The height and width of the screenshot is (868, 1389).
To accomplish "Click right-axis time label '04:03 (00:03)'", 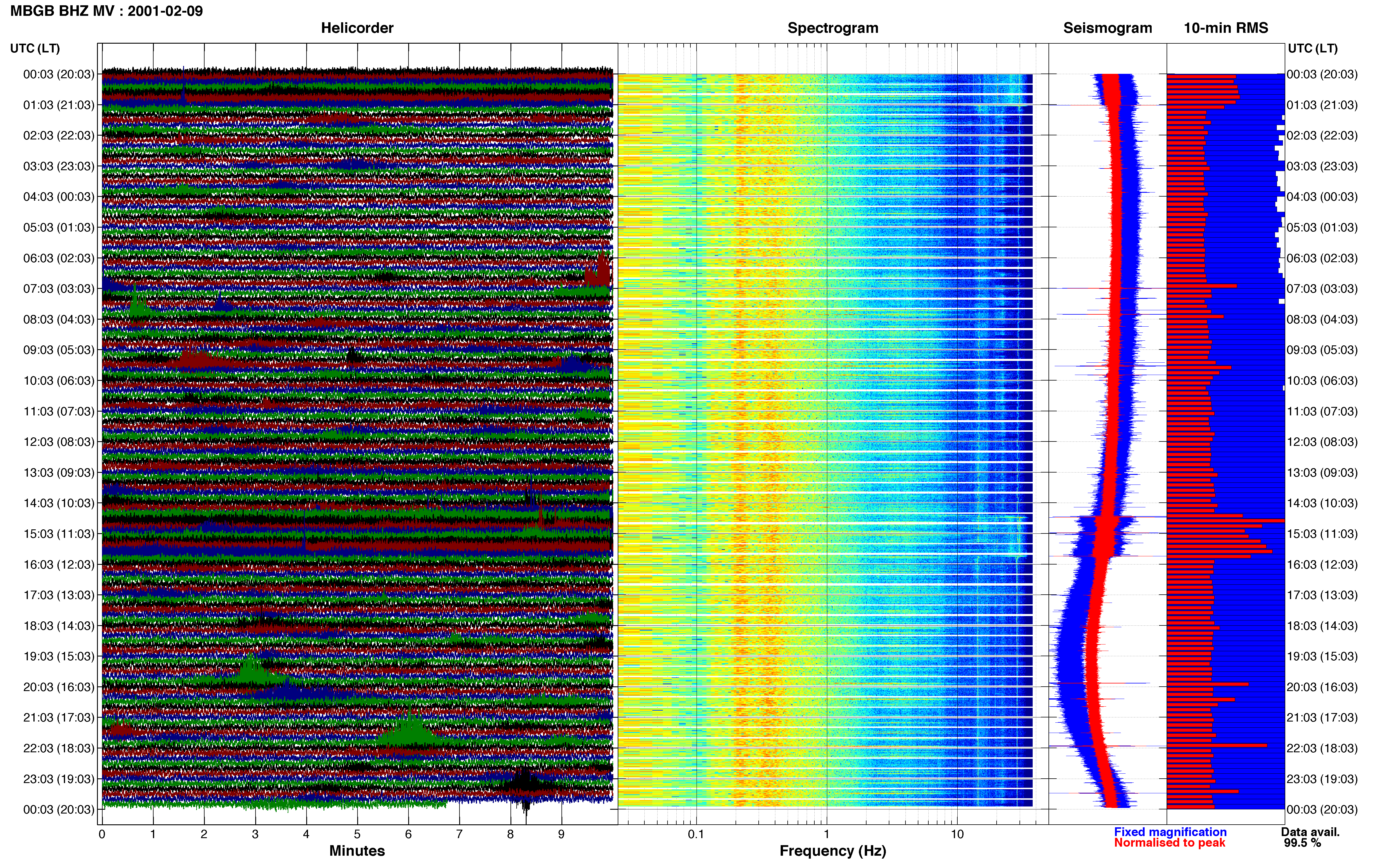I will tap(1322, 197).
